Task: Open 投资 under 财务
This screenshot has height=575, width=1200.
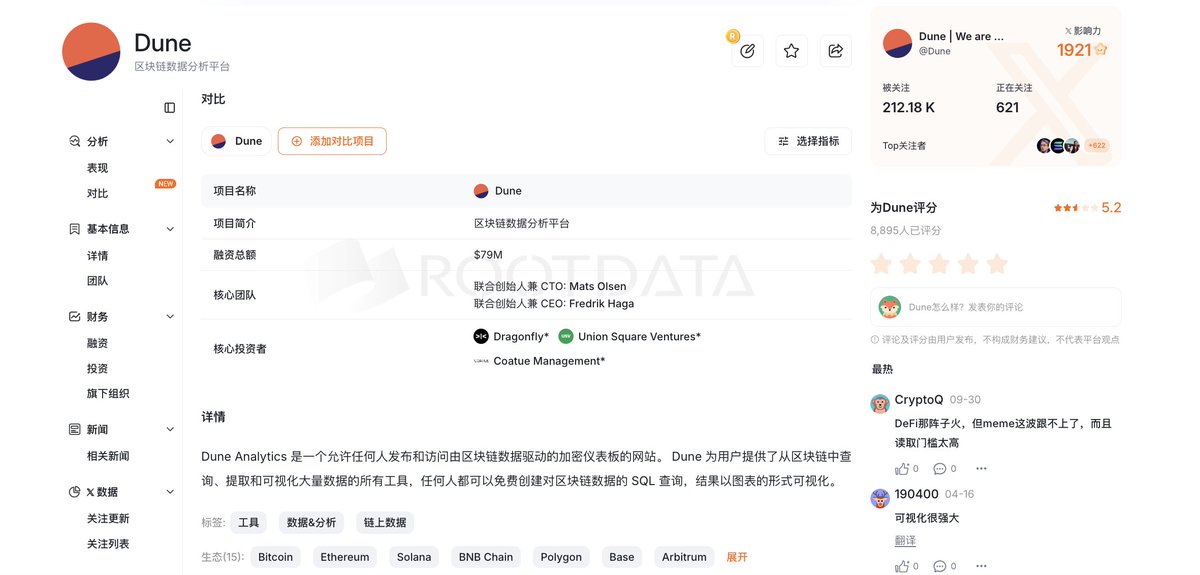Action: tap(97, 369)
